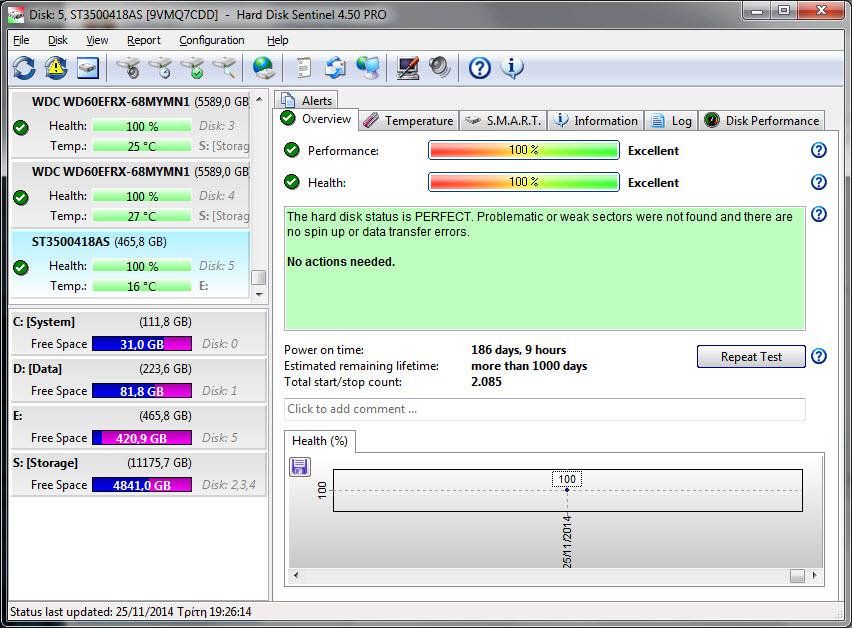Image resolution: width=852 pixels, height=628 pixels.
Task: Click the 'No actions needed.' text
Action: click(x=341, y=261)
